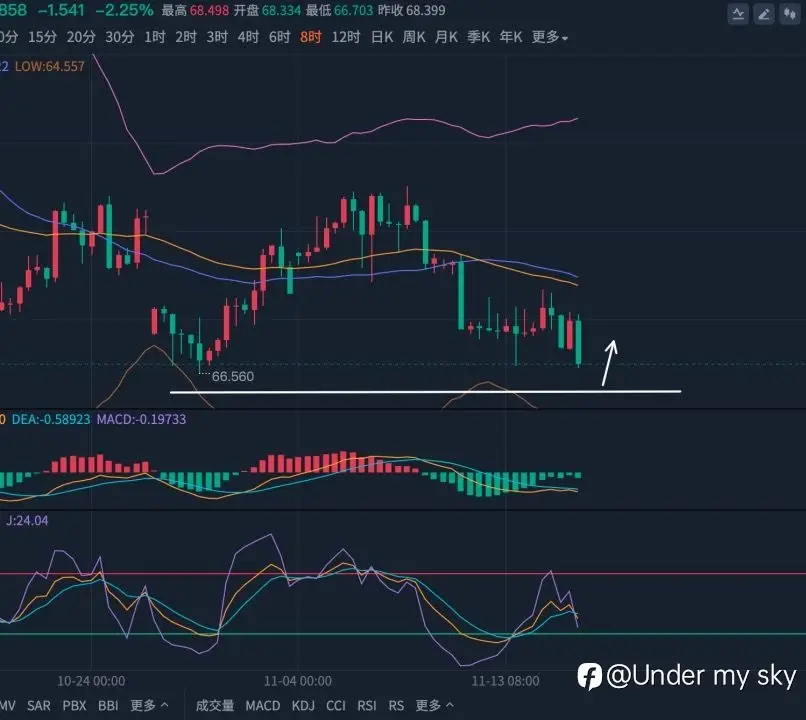Open the 月K monthly chart
Image resolution: width=806 pixels, height=720 pixels.
coord(446,37)
